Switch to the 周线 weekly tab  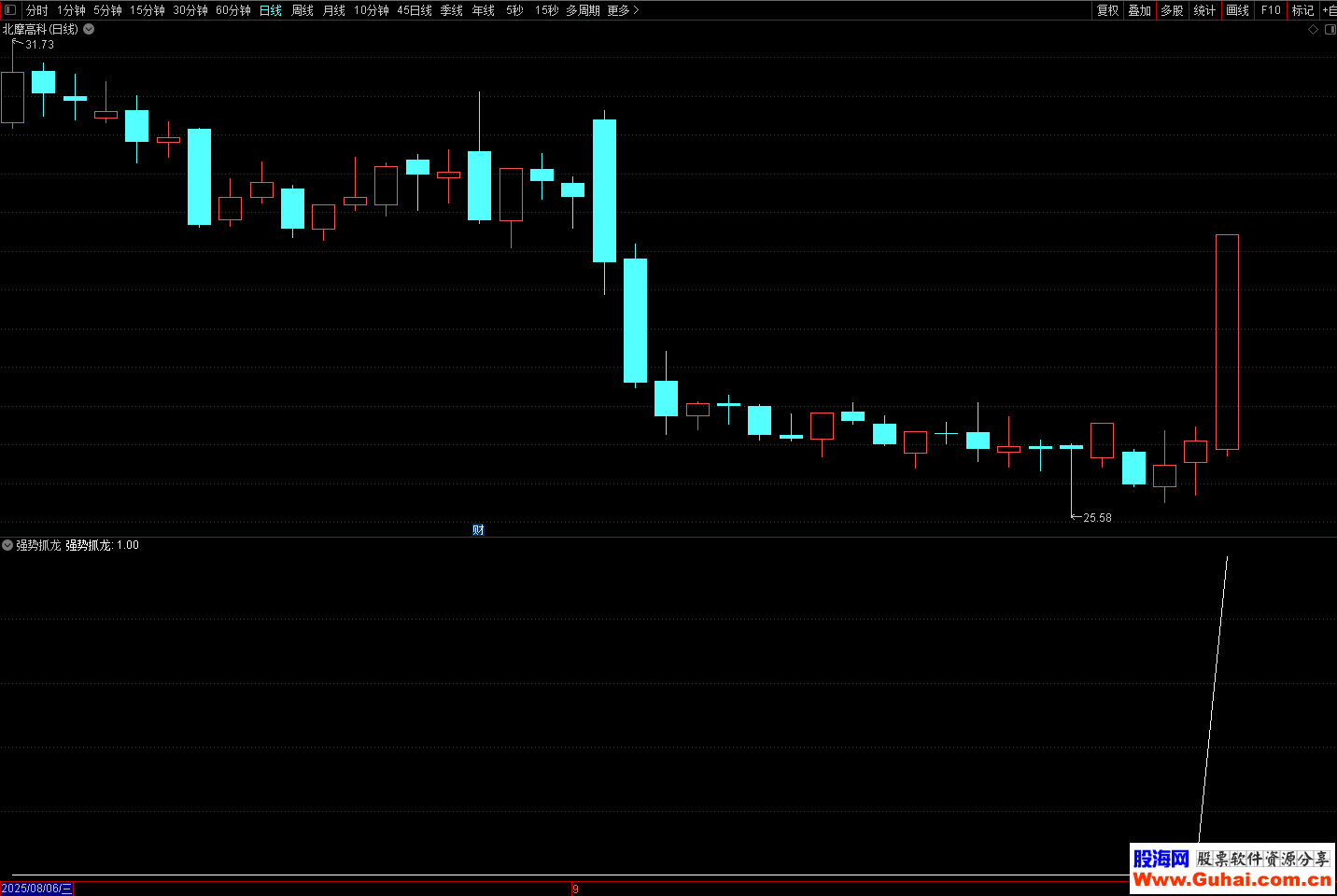(303, 10)
